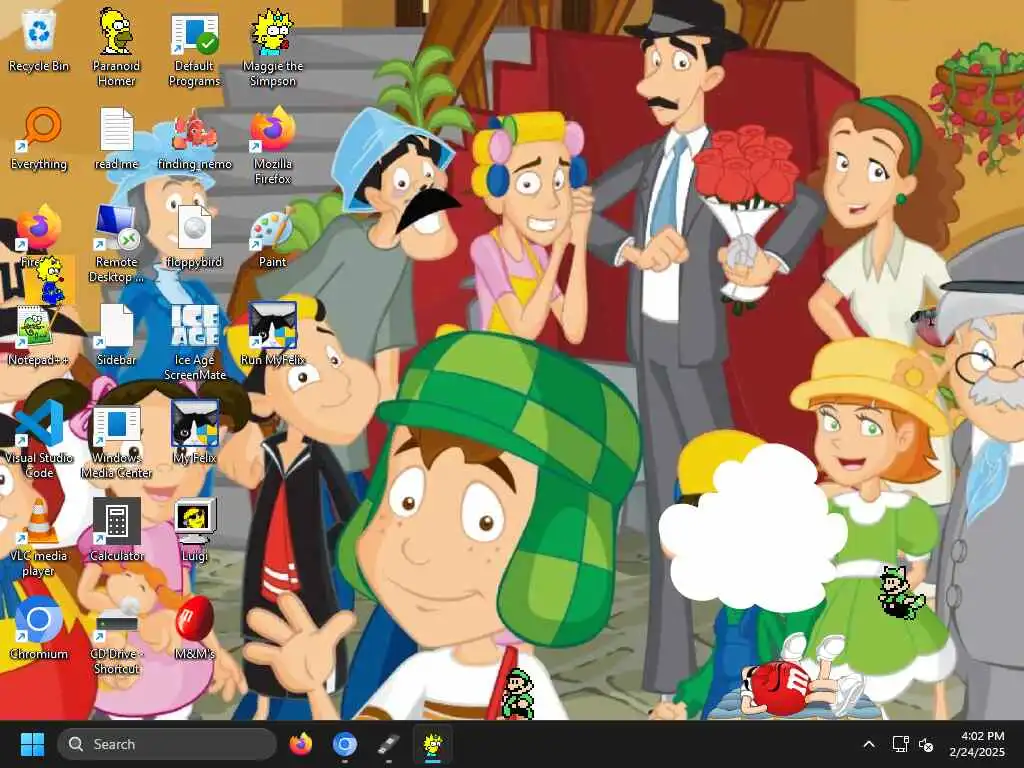Open Chromium from the taskbar
Screen dimensions: 1024x768
tap(344, 744)
